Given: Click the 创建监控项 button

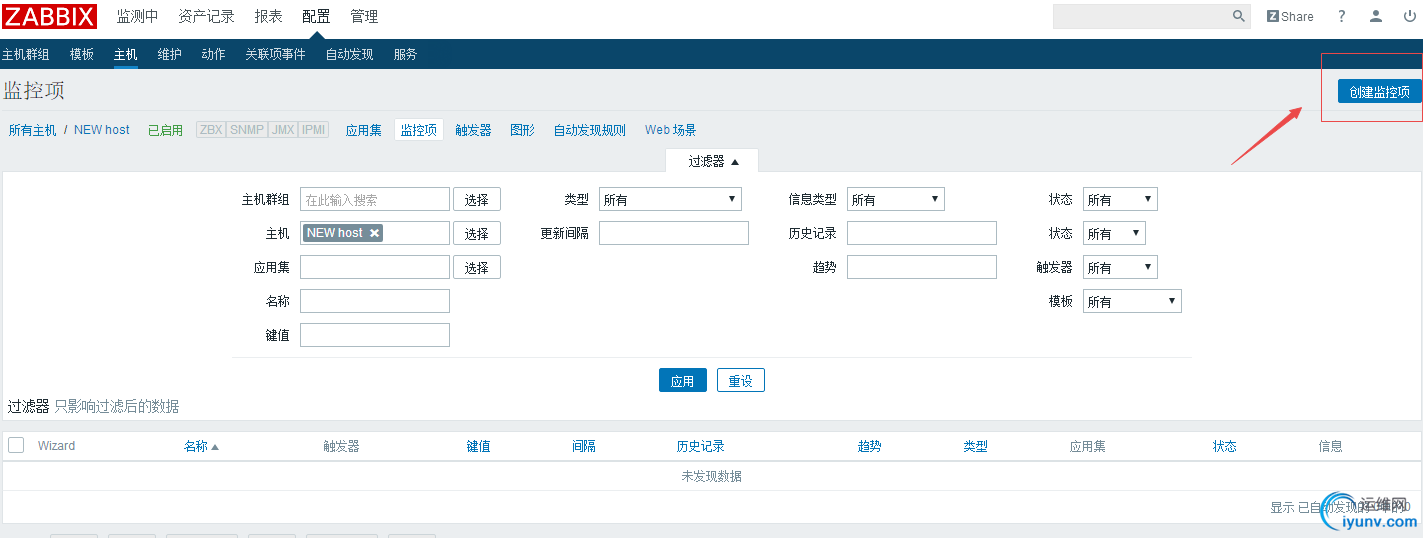Looking at the screenshot, I should click(x=1379, y=91).
